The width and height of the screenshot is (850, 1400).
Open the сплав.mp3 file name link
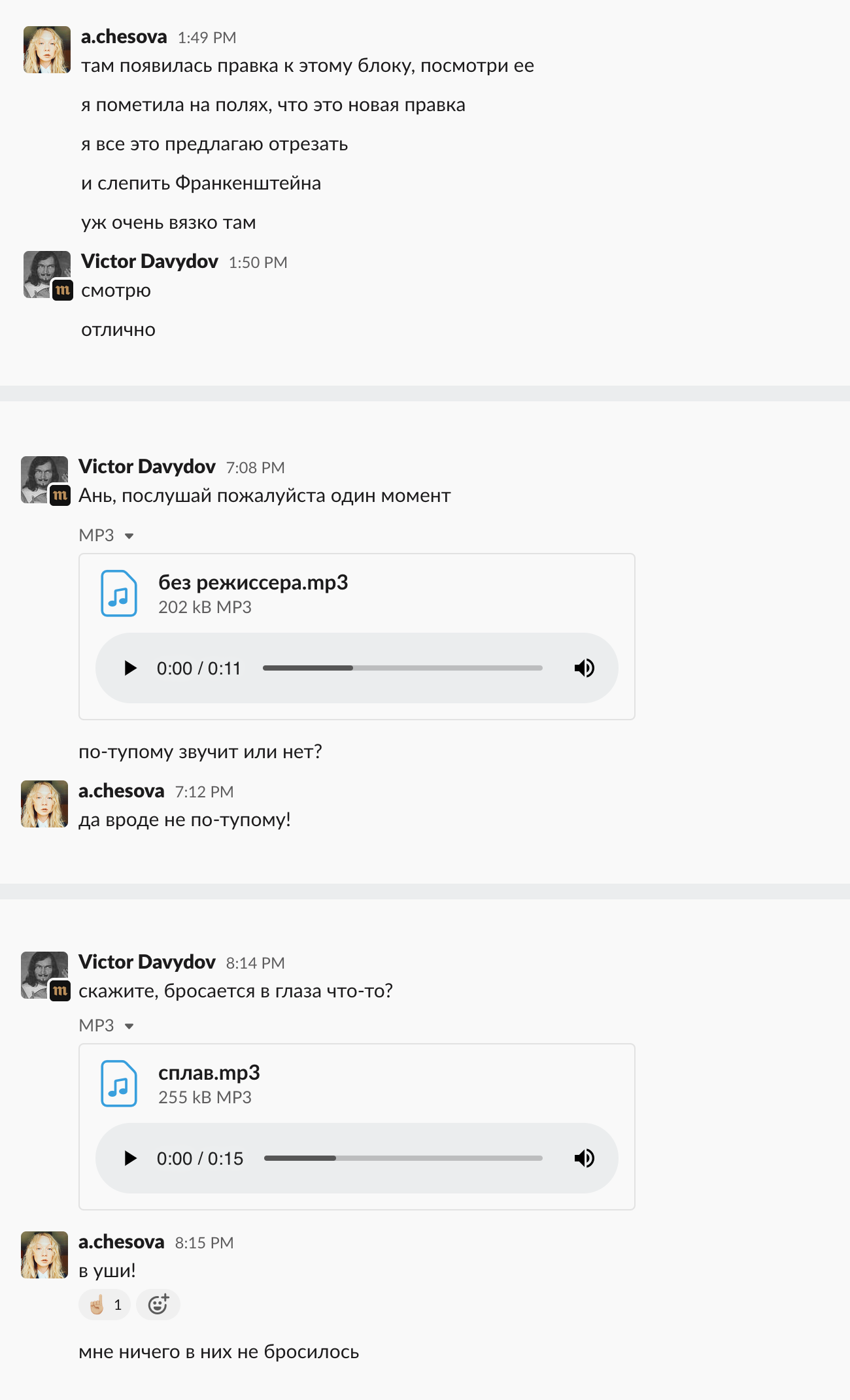pyautogui.click(x=209, y=1073)
